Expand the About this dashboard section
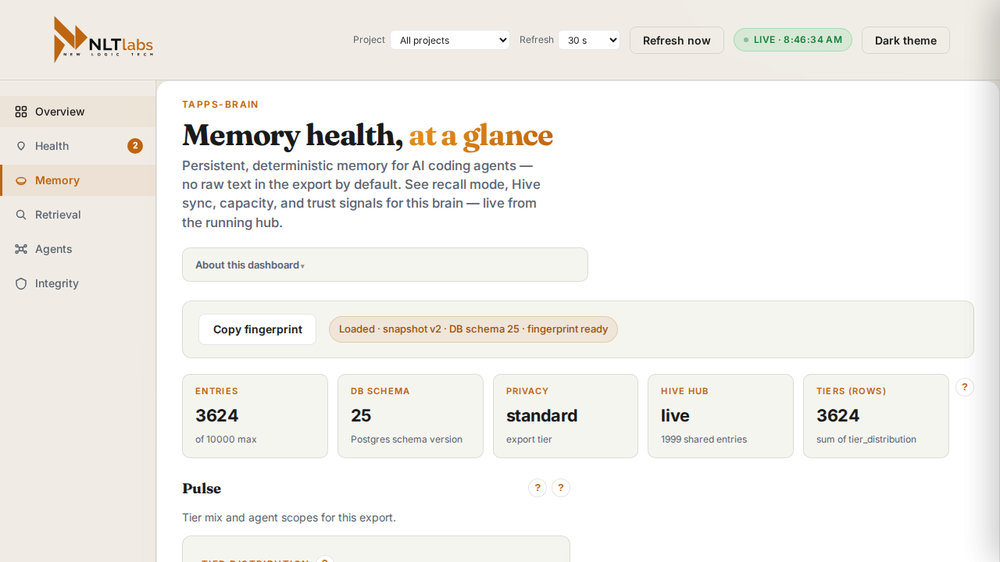1000x562 pixels. [385, 265]
